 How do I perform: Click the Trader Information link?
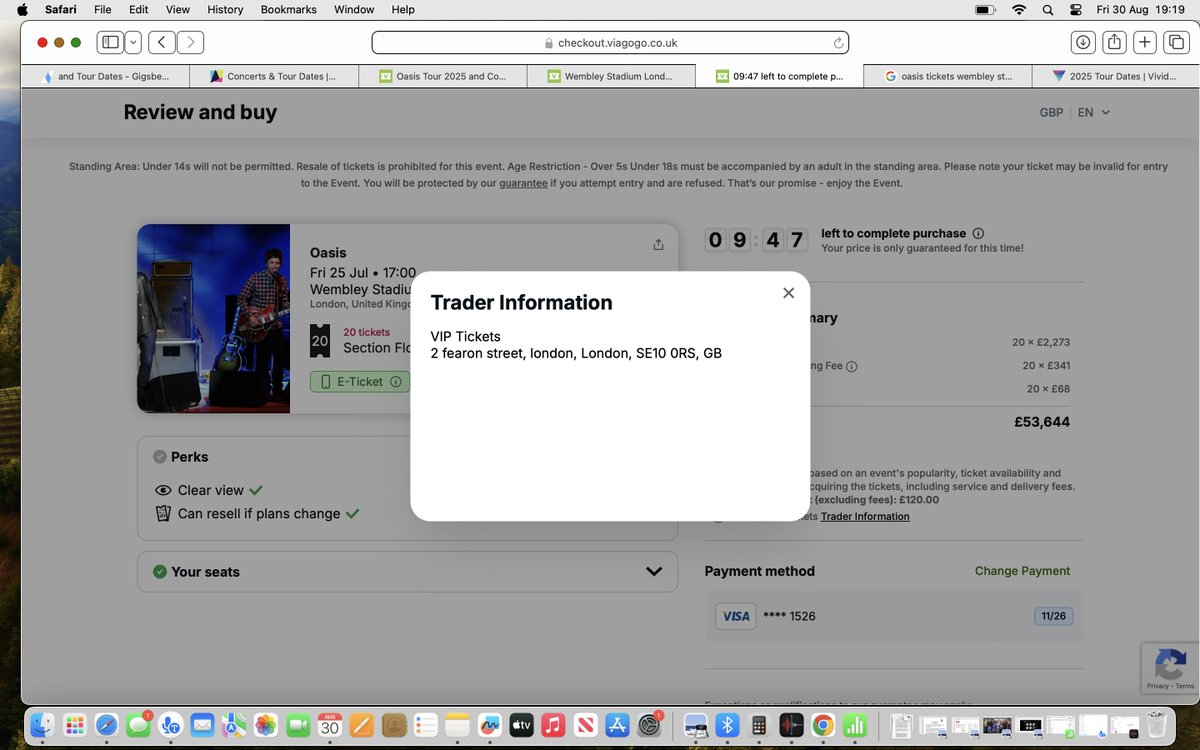click(x=865, y=517)
